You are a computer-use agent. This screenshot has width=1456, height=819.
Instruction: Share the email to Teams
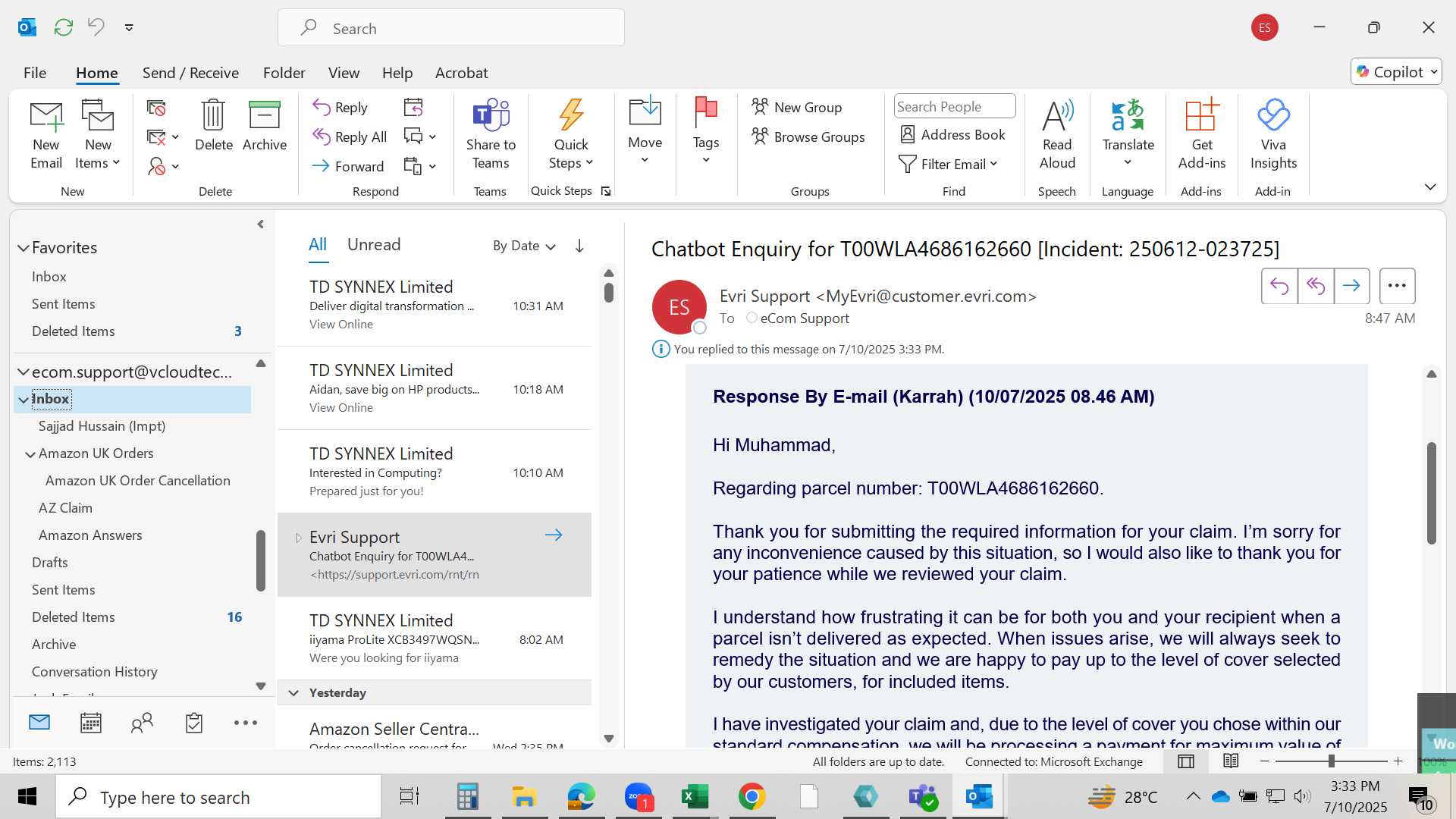point(491,136)
